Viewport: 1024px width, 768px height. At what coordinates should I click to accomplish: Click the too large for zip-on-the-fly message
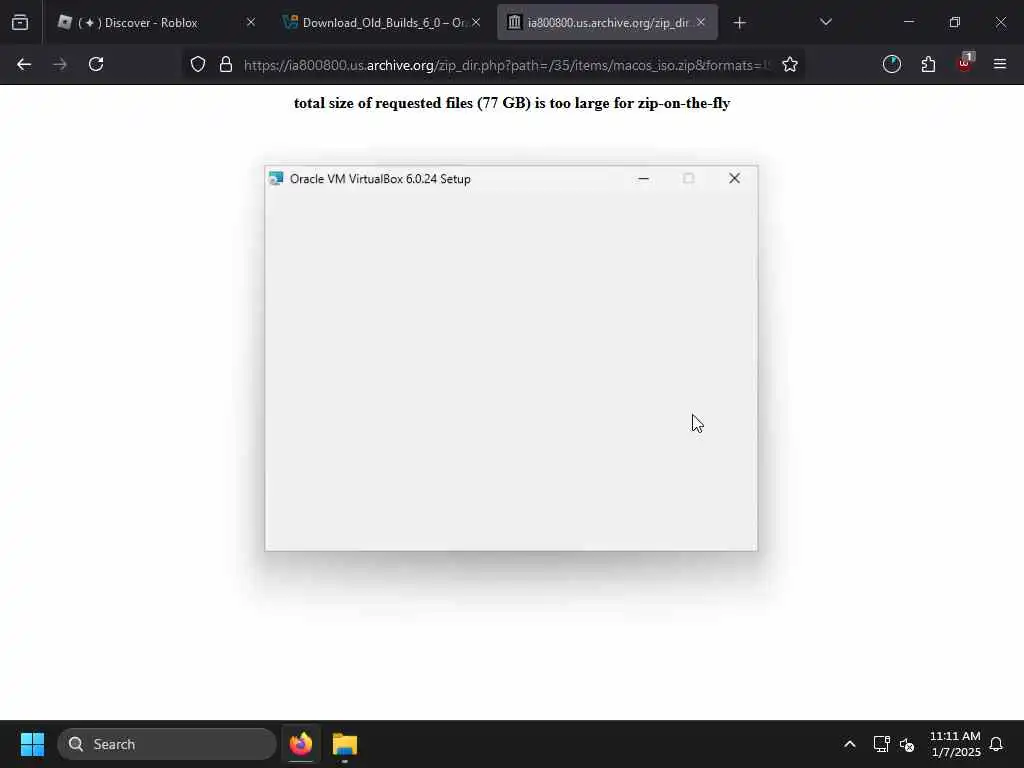(x=512, y=103)
